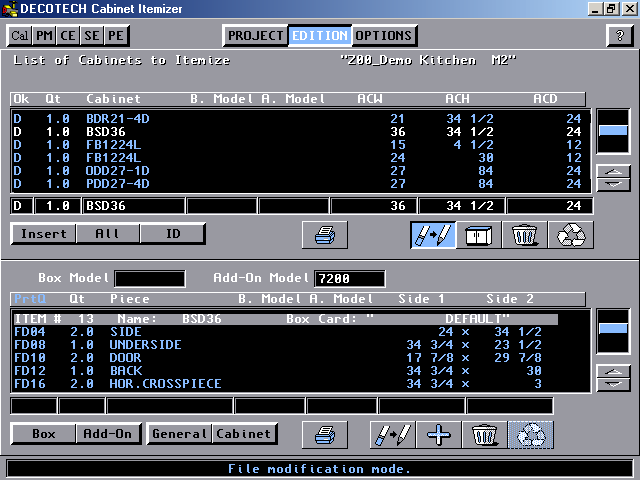640x480 pixels.
Task: Click the General button
Action: pos(180,433)
